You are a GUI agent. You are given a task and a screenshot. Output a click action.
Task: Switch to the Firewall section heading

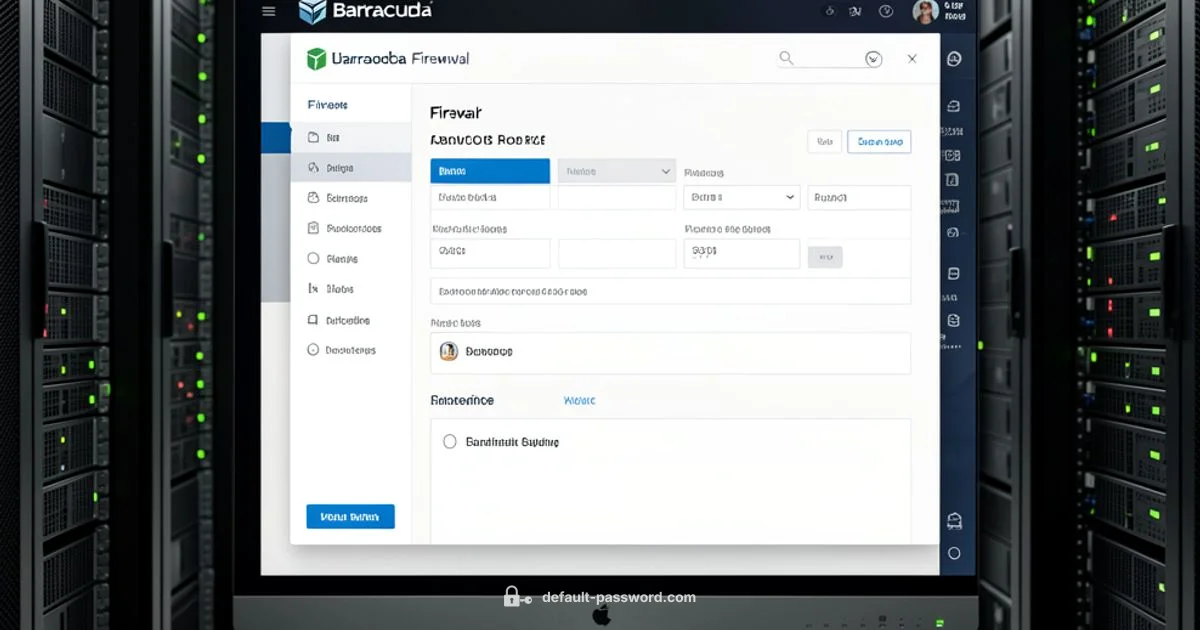[x=456, y=112]
